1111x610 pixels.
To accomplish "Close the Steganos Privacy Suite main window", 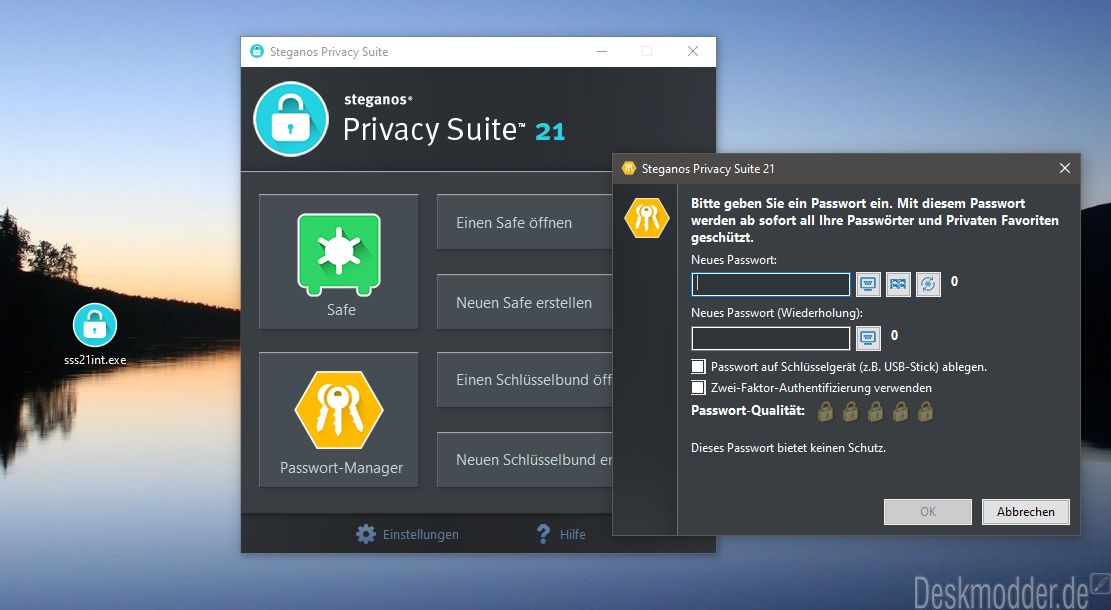I will tap(693, 51).
